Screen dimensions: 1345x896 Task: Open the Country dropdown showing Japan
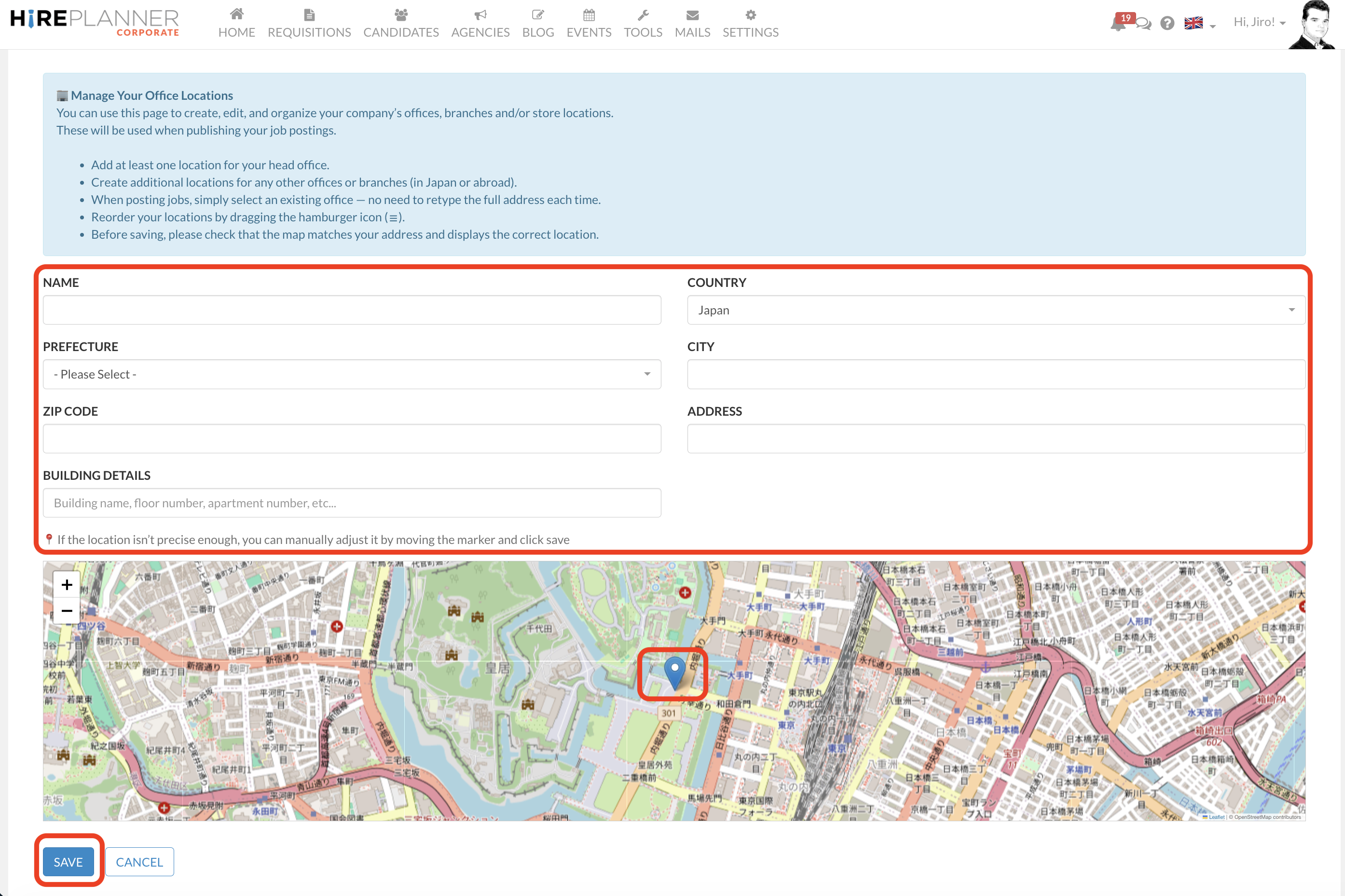coord(996,310)
